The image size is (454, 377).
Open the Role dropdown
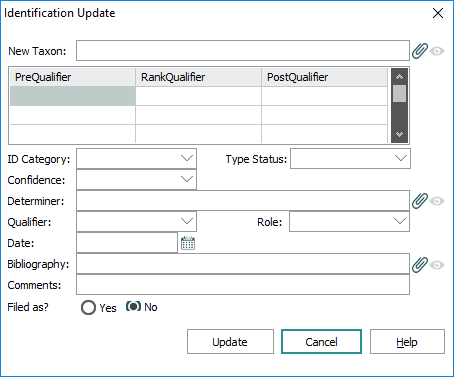point(349,221)
